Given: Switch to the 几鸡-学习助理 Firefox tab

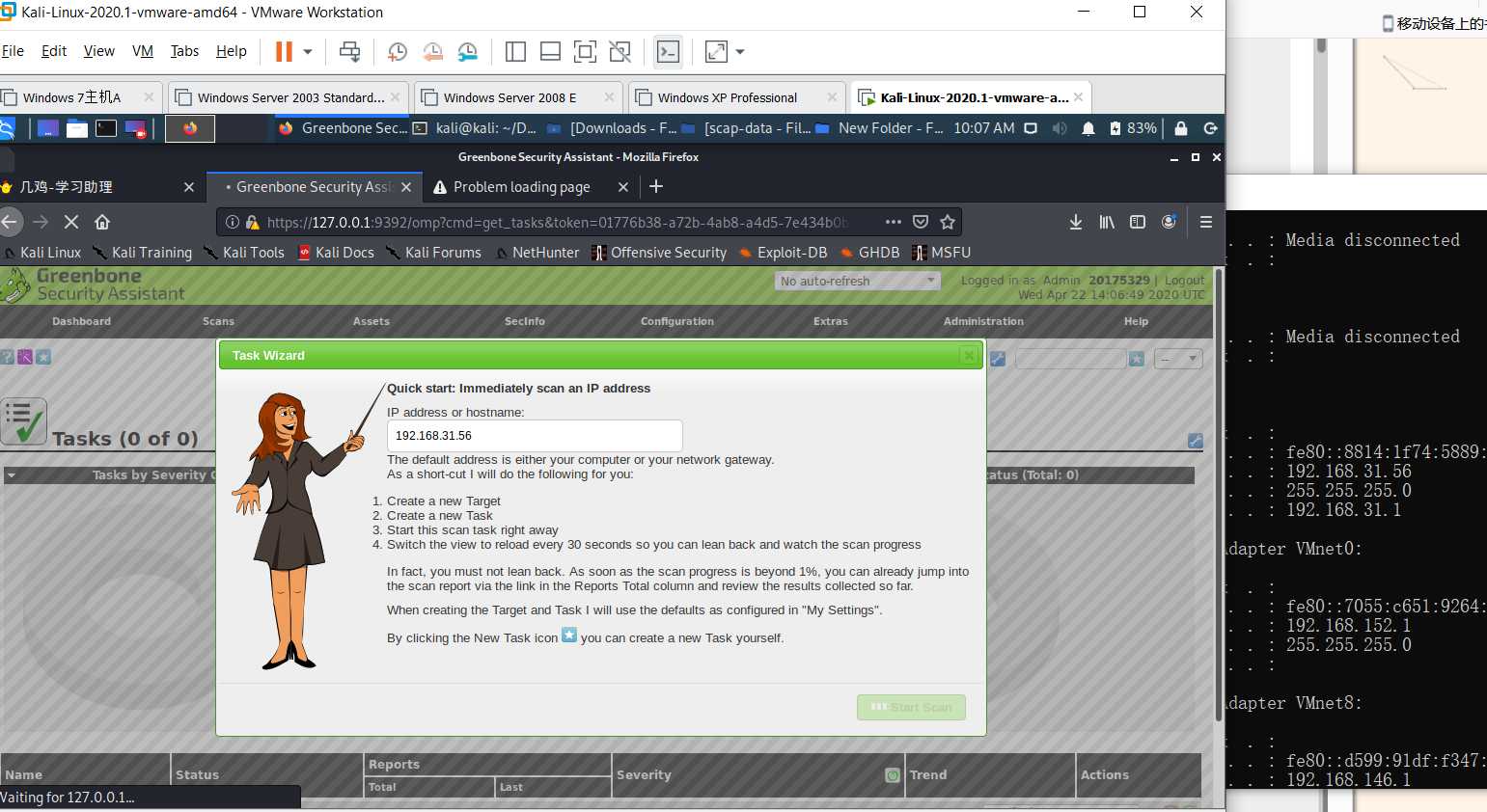Looking at the screenshot, I should point(96,187).
